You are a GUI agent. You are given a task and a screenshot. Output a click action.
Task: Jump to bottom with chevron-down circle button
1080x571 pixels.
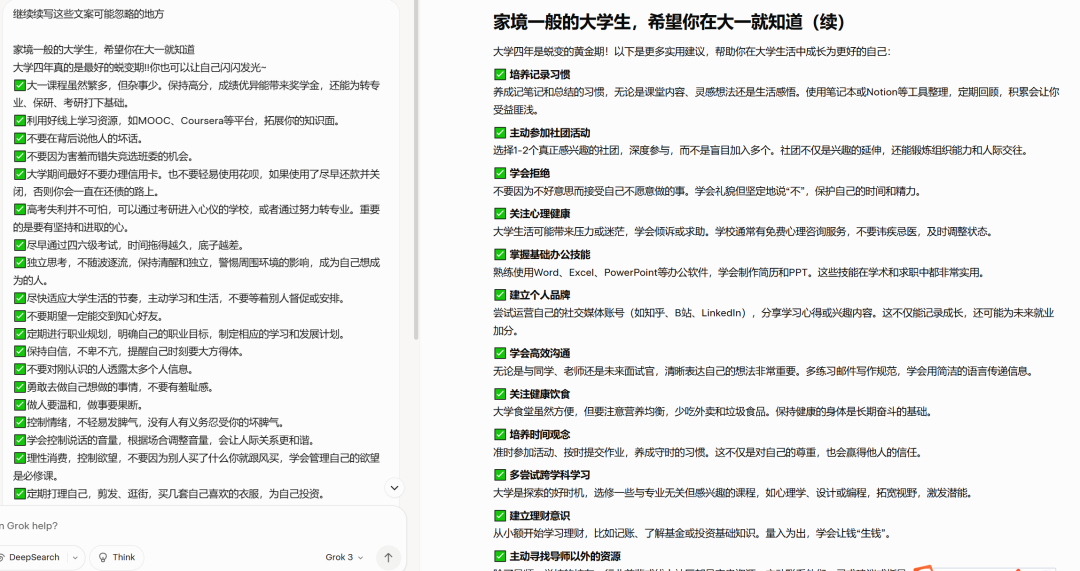click(x=394, y=488)
